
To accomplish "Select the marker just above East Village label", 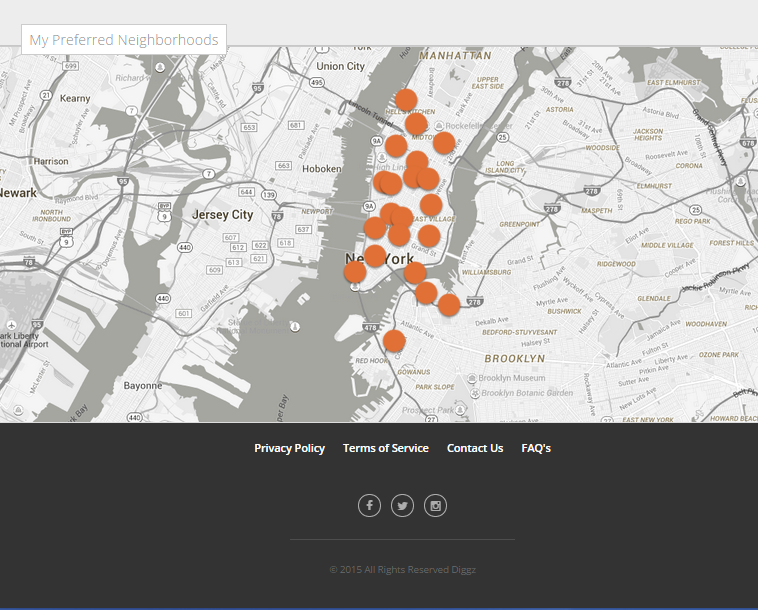I will (431, 205).
